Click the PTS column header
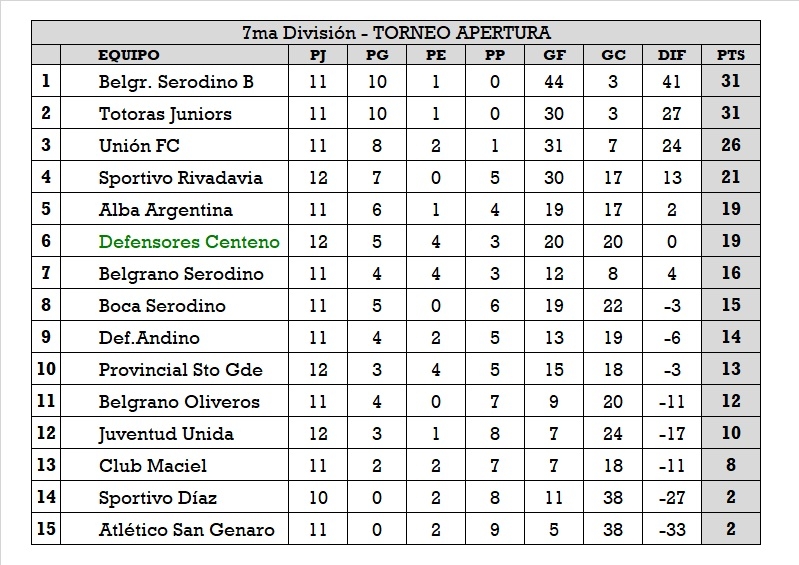The height and width of the screenshot is (565, 799). click(731, 55)
